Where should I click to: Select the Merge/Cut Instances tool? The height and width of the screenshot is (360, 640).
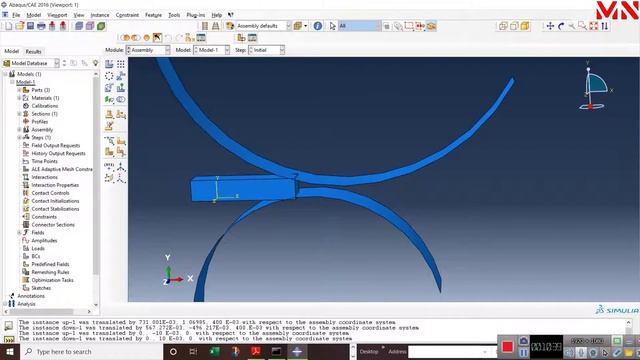pos(121,100)
